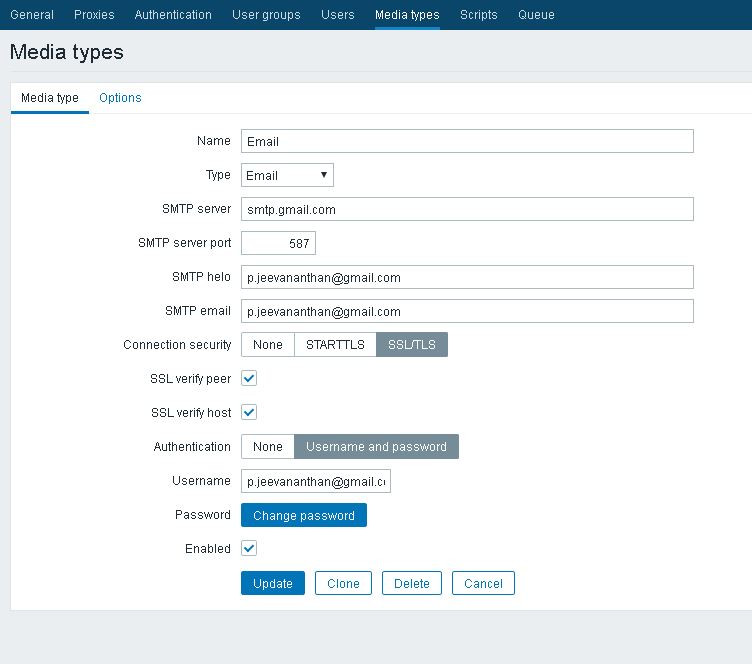Open the Type dropdown
This screenshot has width=752, height=664.
[287, 175]
